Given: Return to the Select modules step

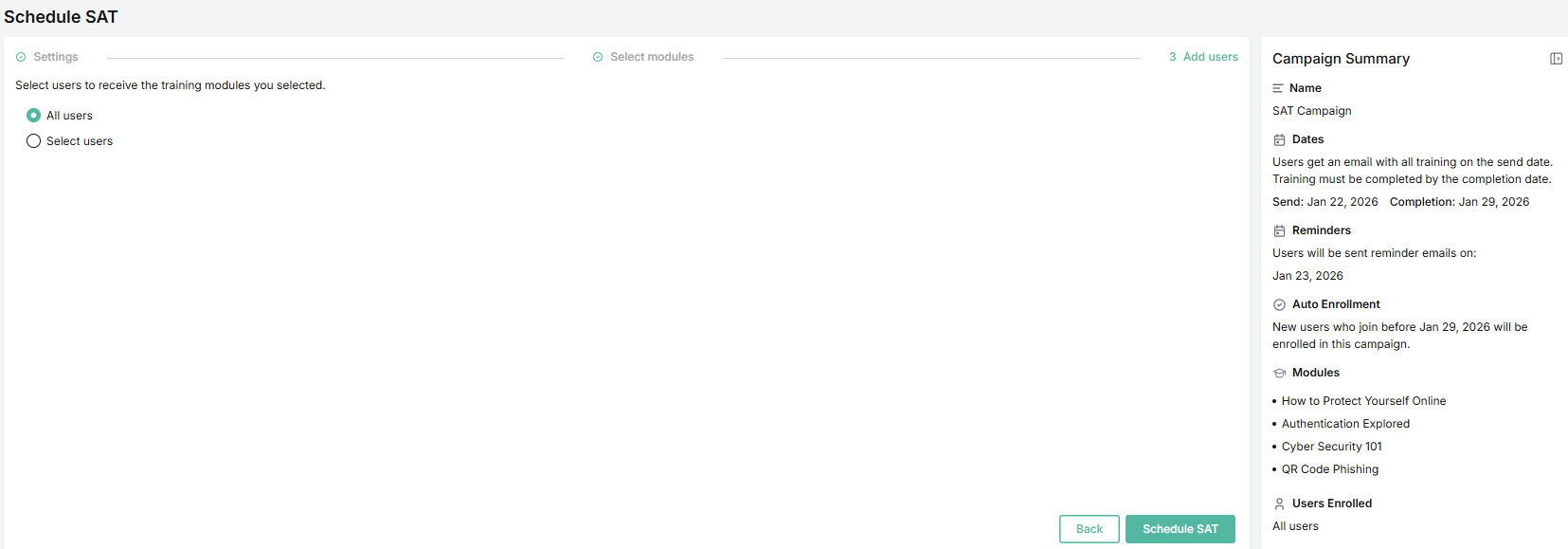Looking at the screenshot, I should [x=652, y=57].
